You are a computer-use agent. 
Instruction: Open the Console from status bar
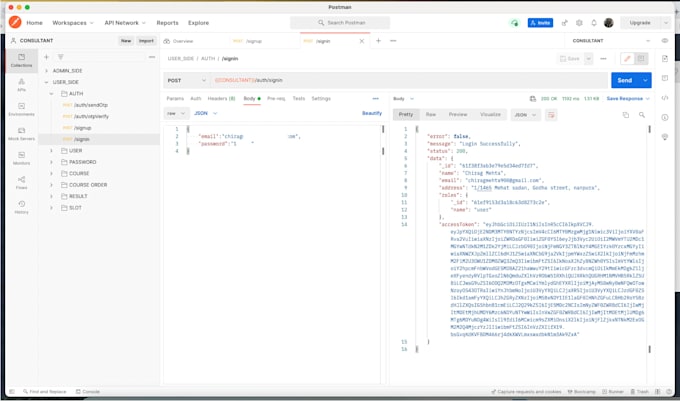tap(88, 391)
